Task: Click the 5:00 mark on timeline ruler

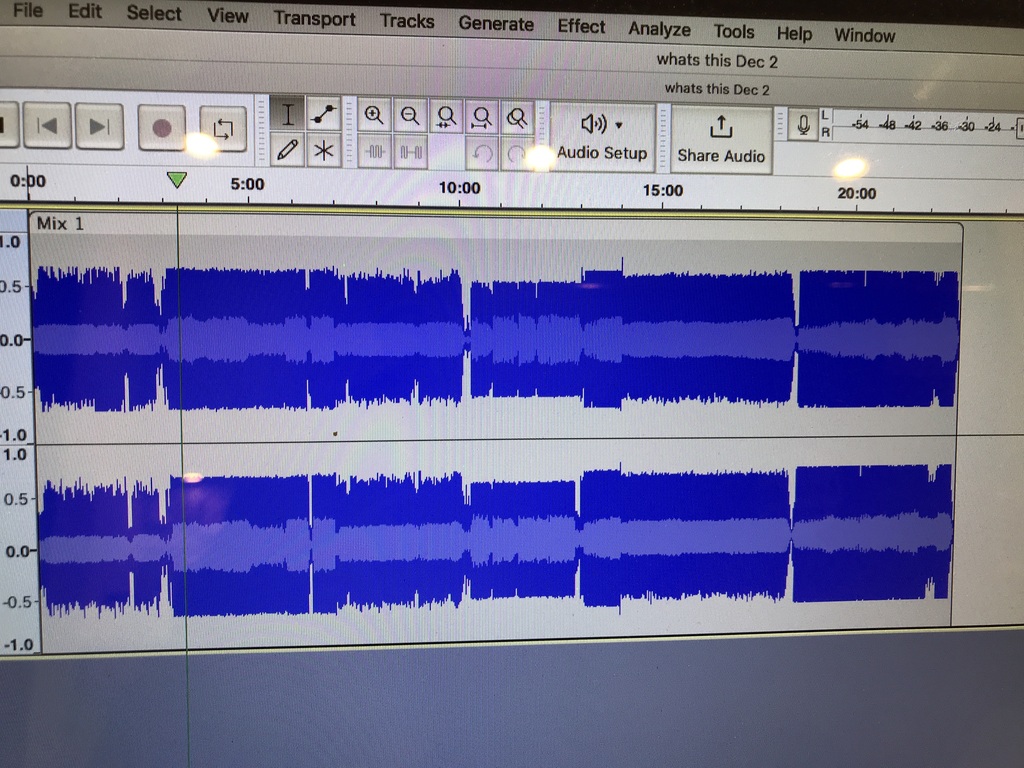Action: [x=247, y=184]
